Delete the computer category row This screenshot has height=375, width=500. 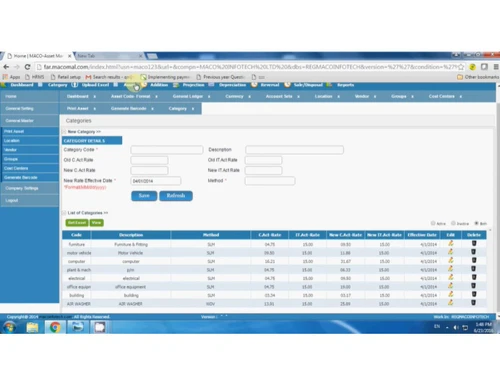tap(474, 260)
